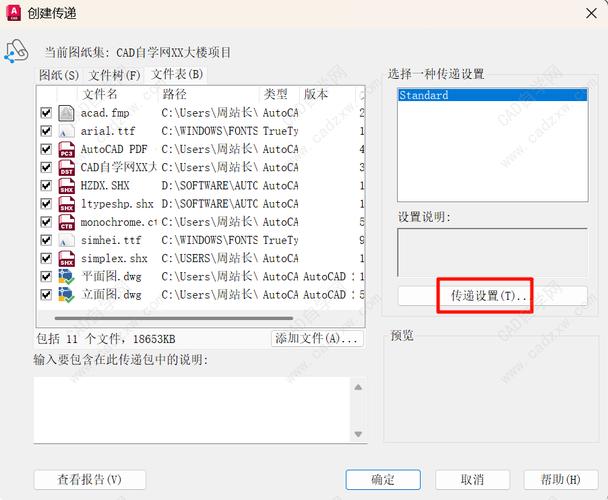Click the HZDX.SHX file icon
The height and width of the screenshot is (500, 608).
pyautogui.click(x=66, y=186)
